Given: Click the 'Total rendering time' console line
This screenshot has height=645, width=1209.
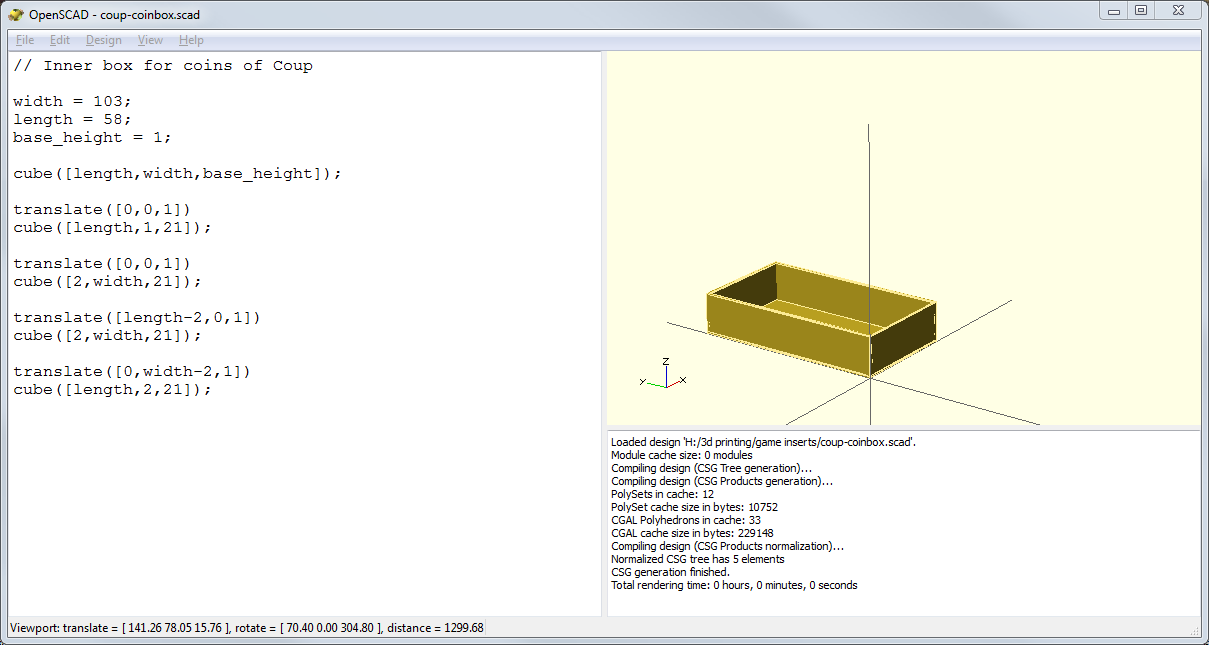Looking at the screenshot, I should (x=734, y=585).
